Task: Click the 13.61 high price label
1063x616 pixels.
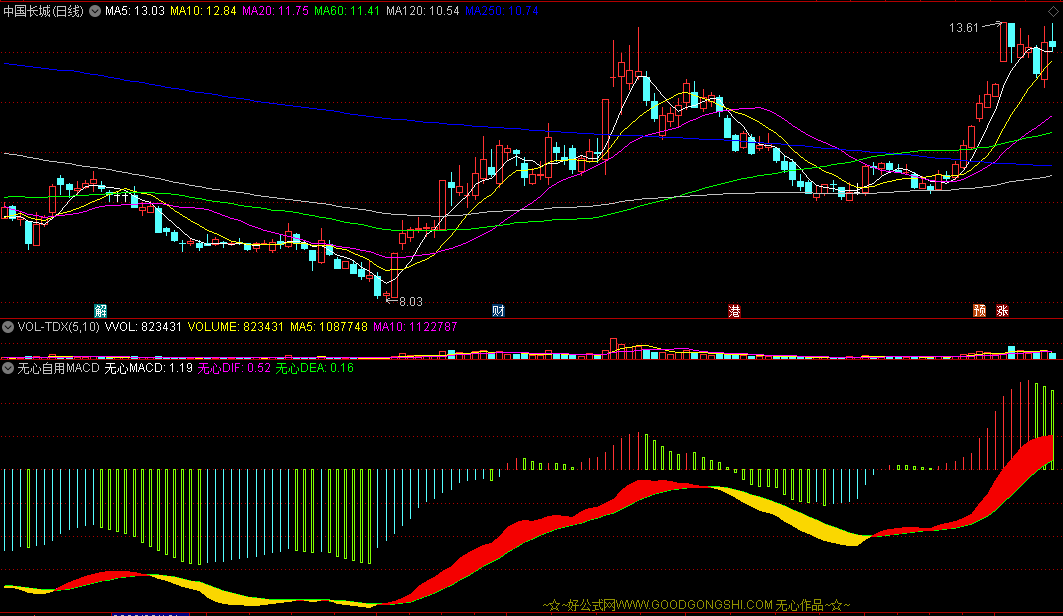Action: 963,28
